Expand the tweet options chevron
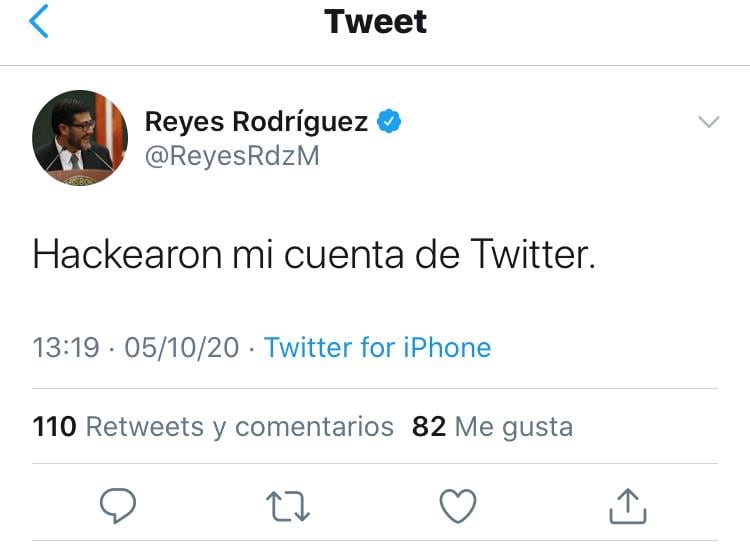 (708, 122)
